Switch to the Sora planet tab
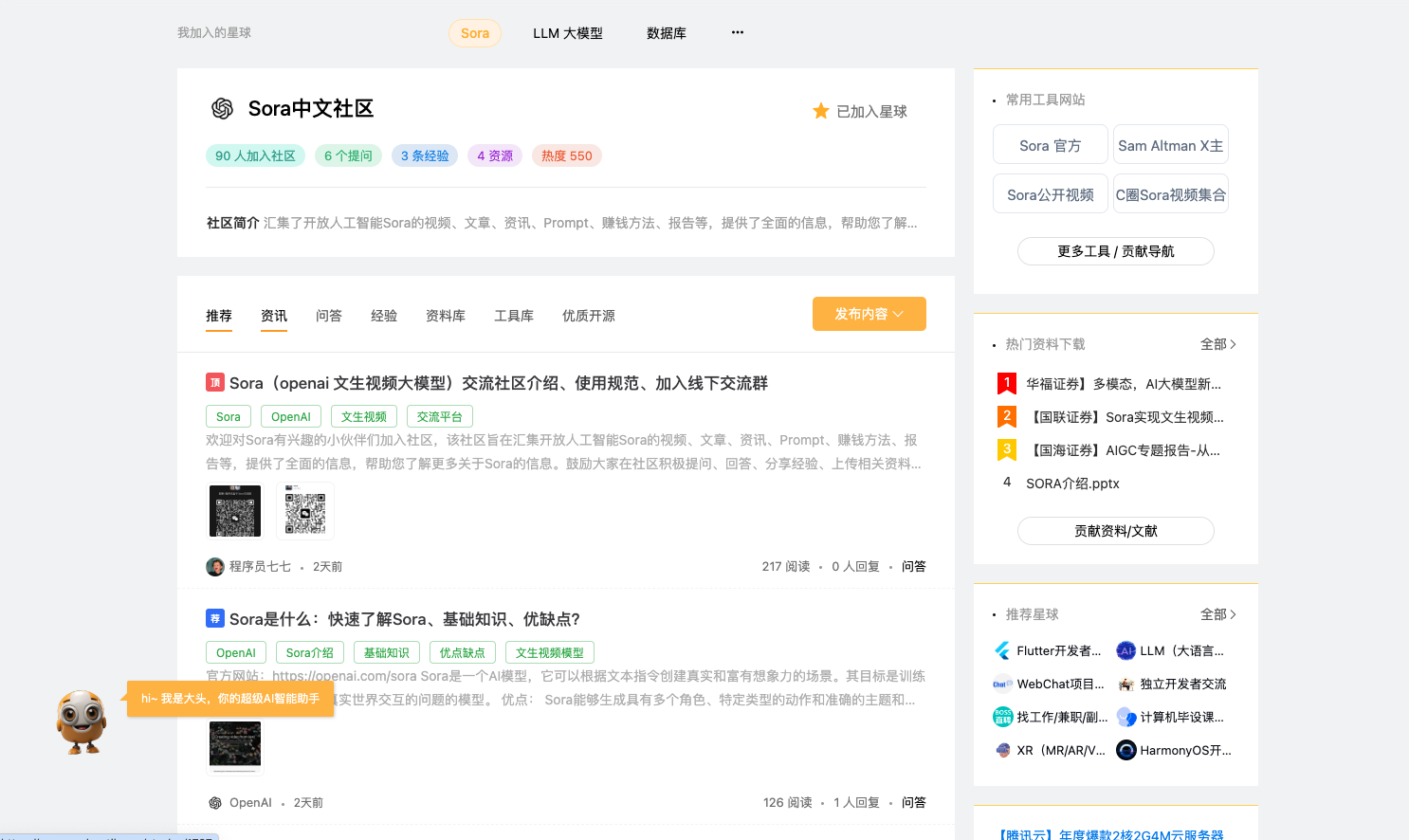The height and width of the screenshot is (840, 1409). (x=475, y=33)
